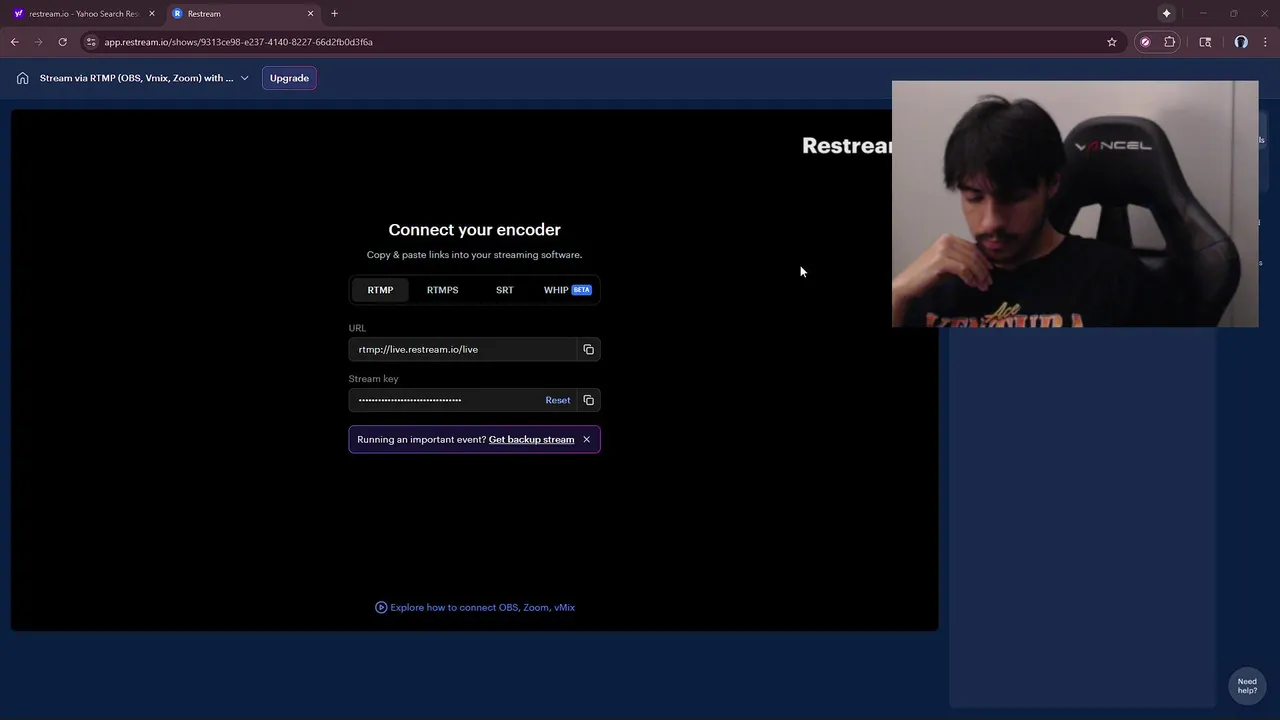This screenshot has width=1280, height=720.
Task: Close the Yahoo Search tab
Action: click(151, 14)
